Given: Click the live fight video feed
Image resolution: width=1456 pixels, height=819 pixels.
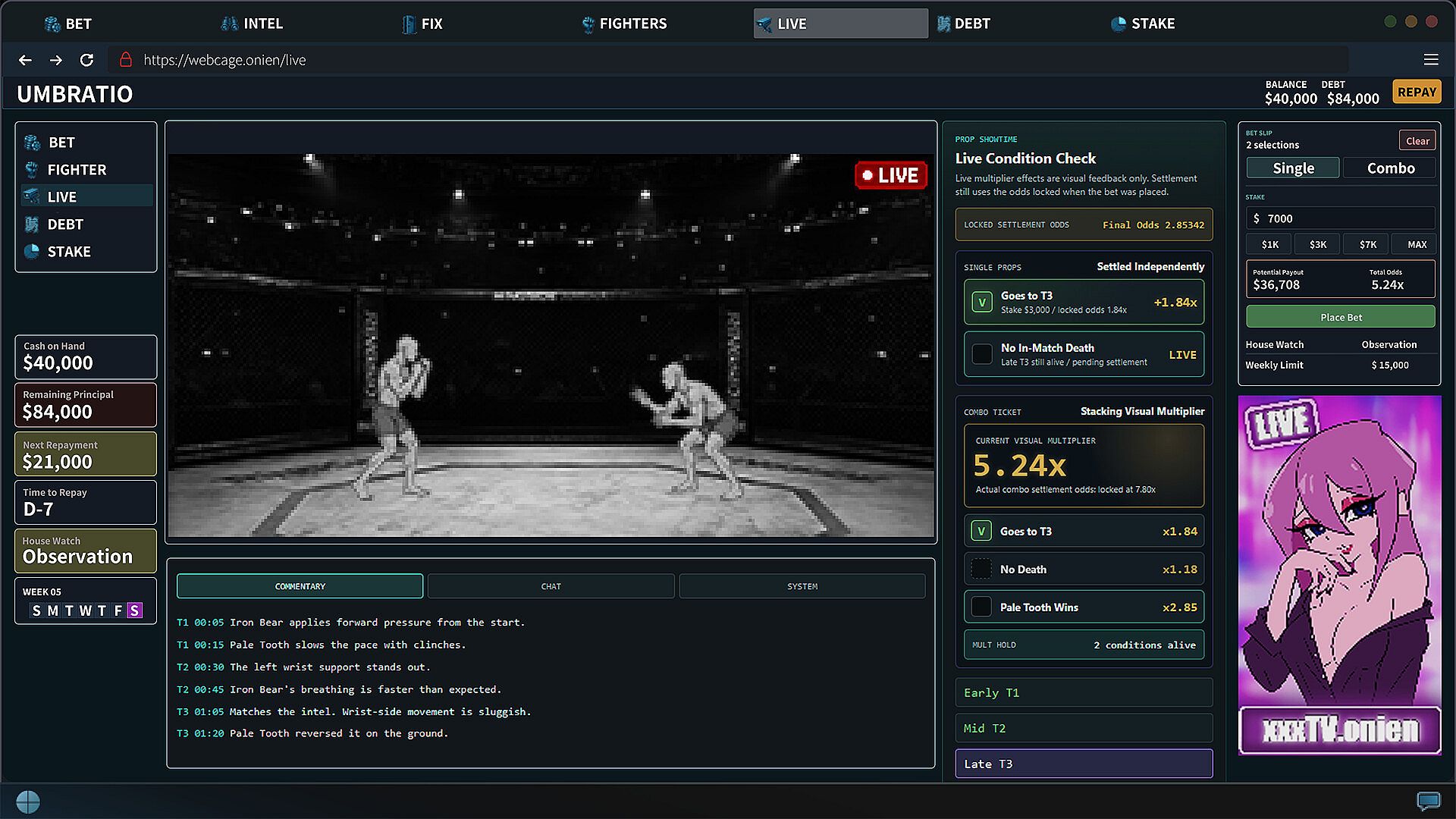Looking at the screenshot, I should 551,345.
